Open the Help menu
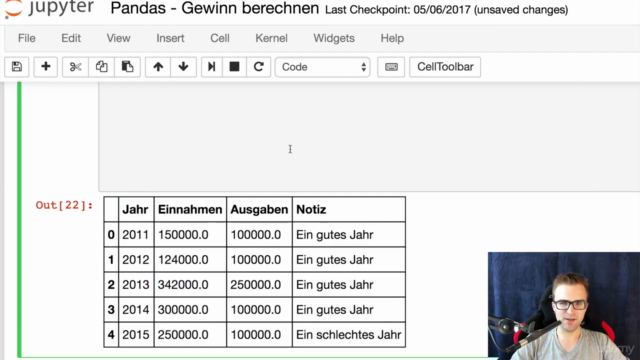 (x=392, y=38)
